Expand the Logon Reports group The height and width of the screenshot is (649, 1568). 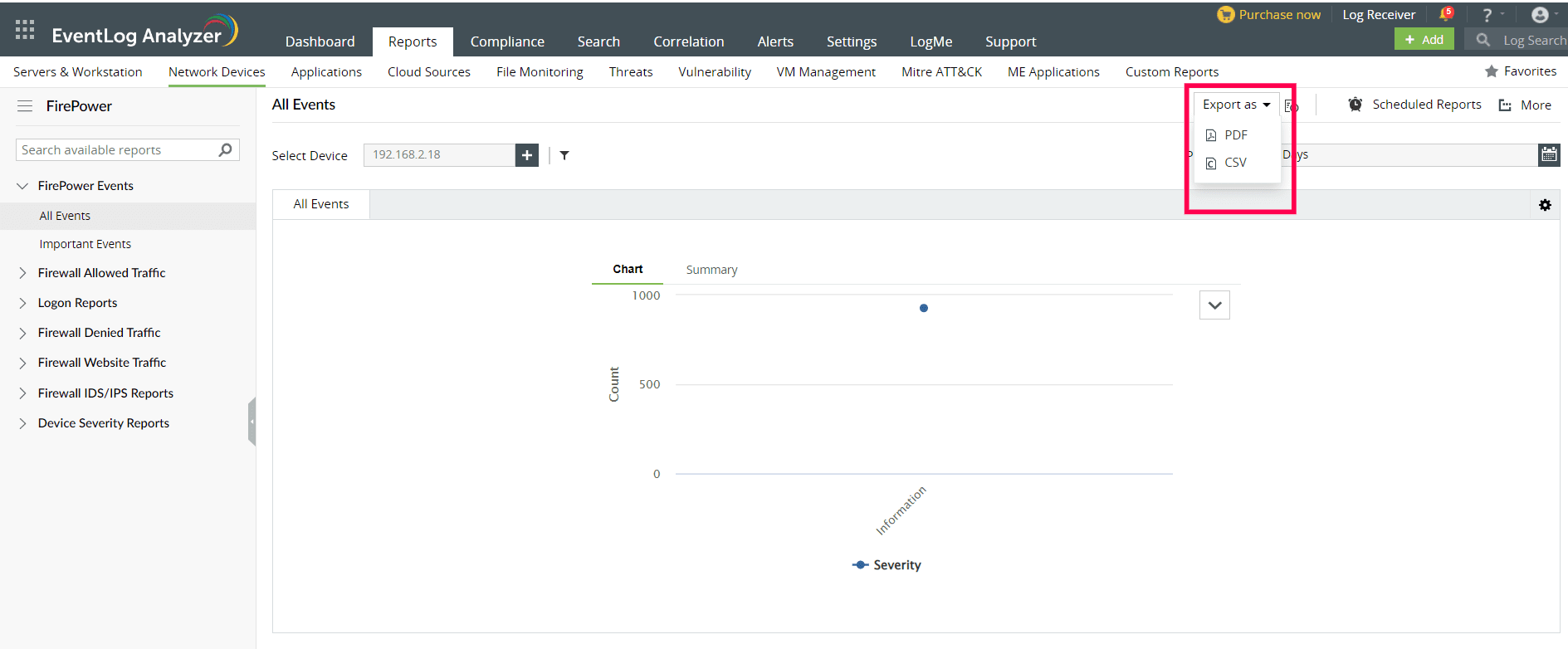22,303
